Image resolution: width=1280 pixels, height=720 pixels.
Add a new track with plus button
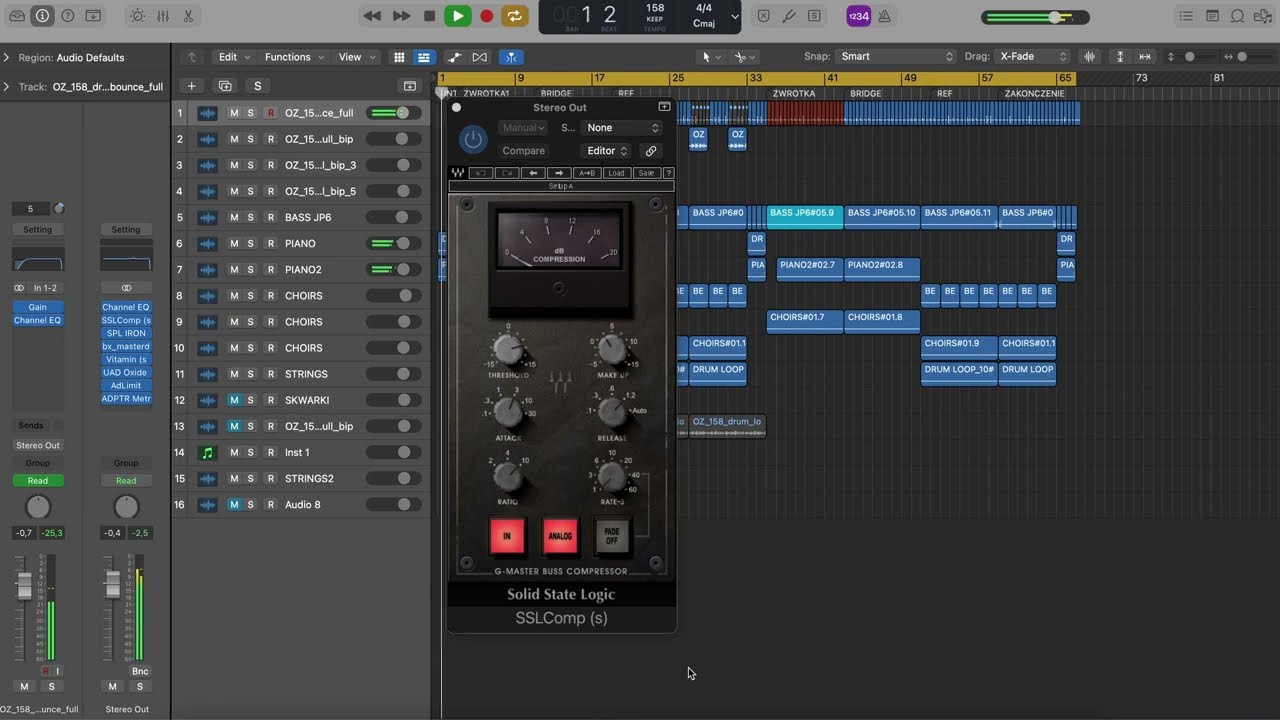click(x=191, y=86)
